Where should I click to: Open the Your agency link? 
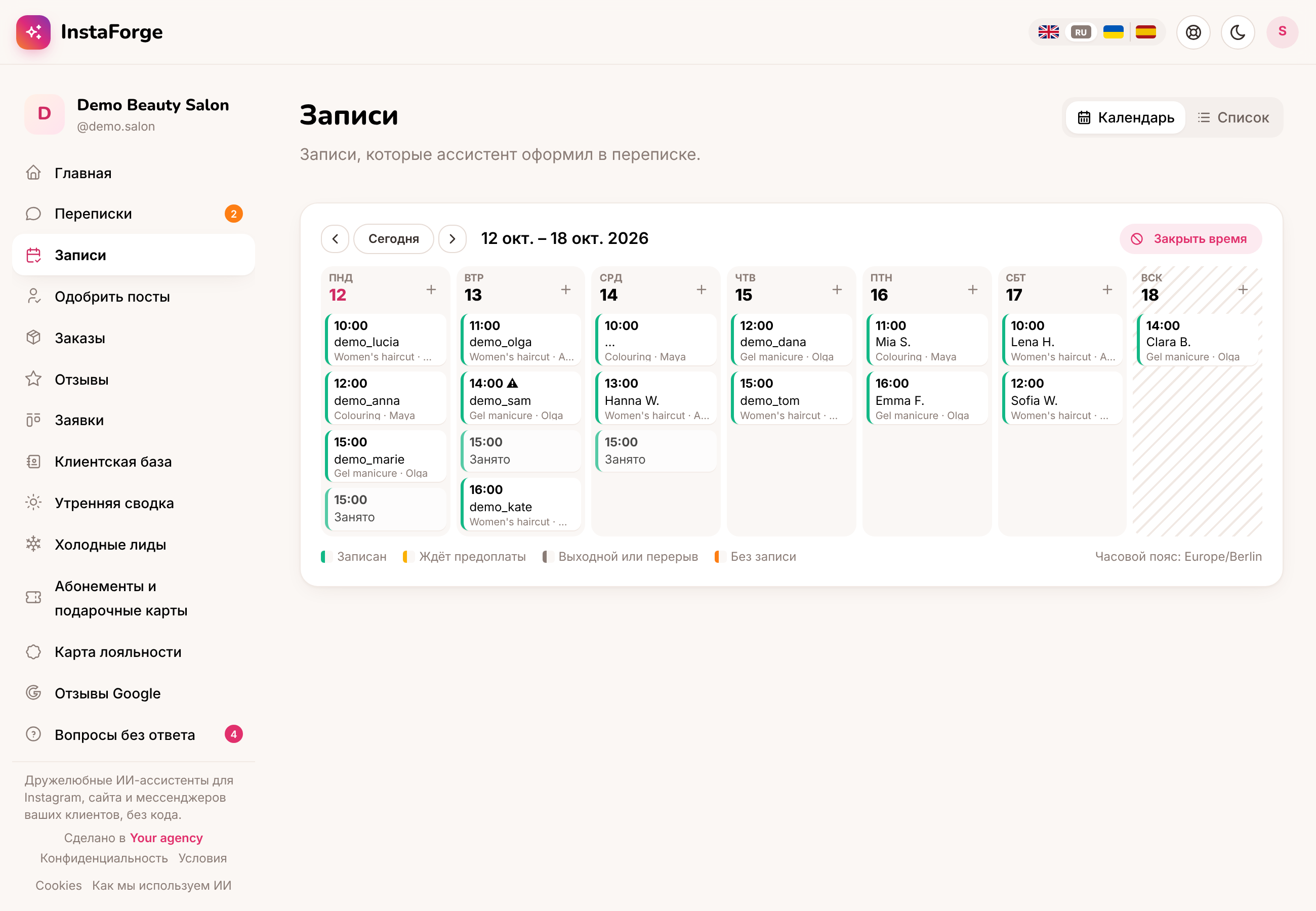pyautogui.click(x=166, y=838)
